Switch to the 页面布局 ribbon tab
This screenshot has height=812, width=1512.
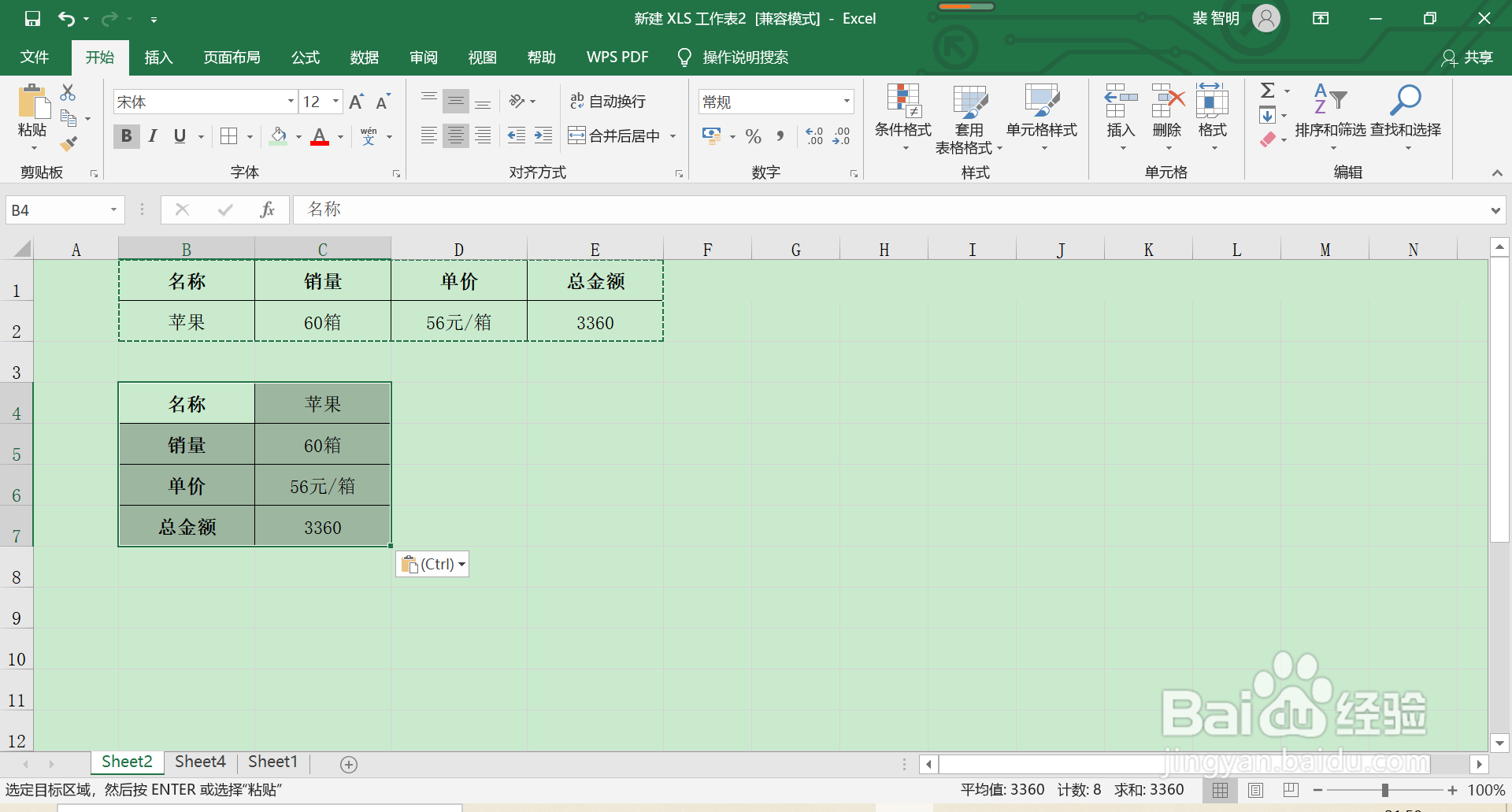[x=232, y=57]
